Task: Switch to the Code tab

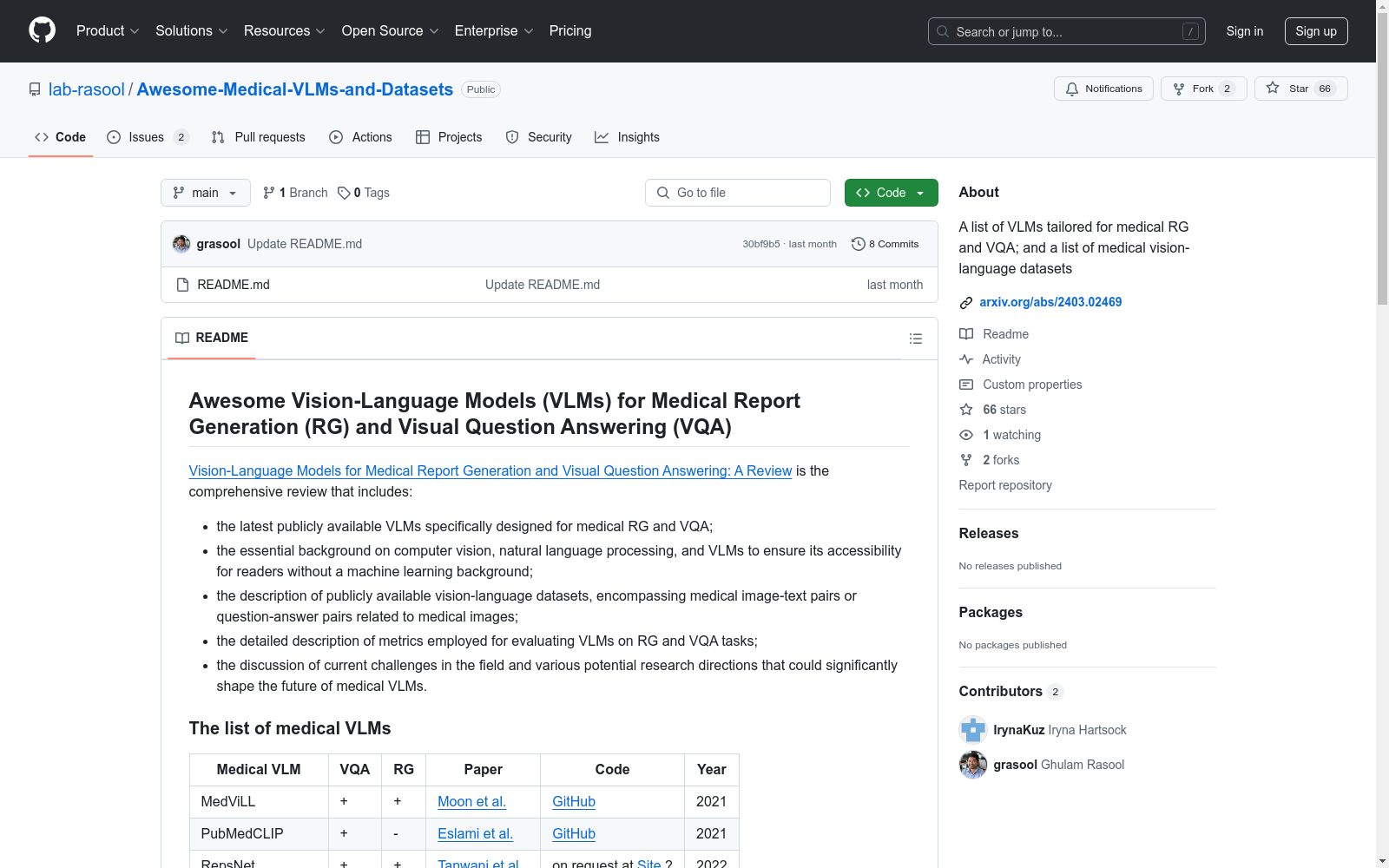Action: 61,137
